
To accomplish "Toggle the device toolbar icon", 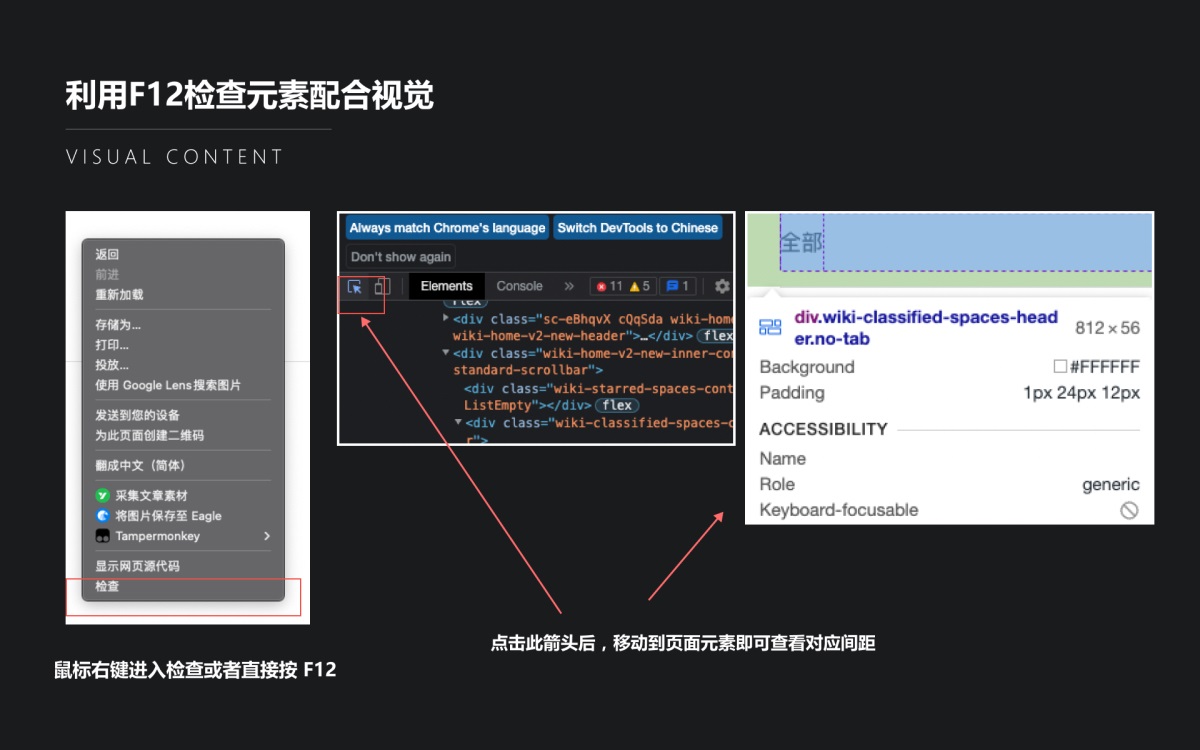I will (381, 287).
